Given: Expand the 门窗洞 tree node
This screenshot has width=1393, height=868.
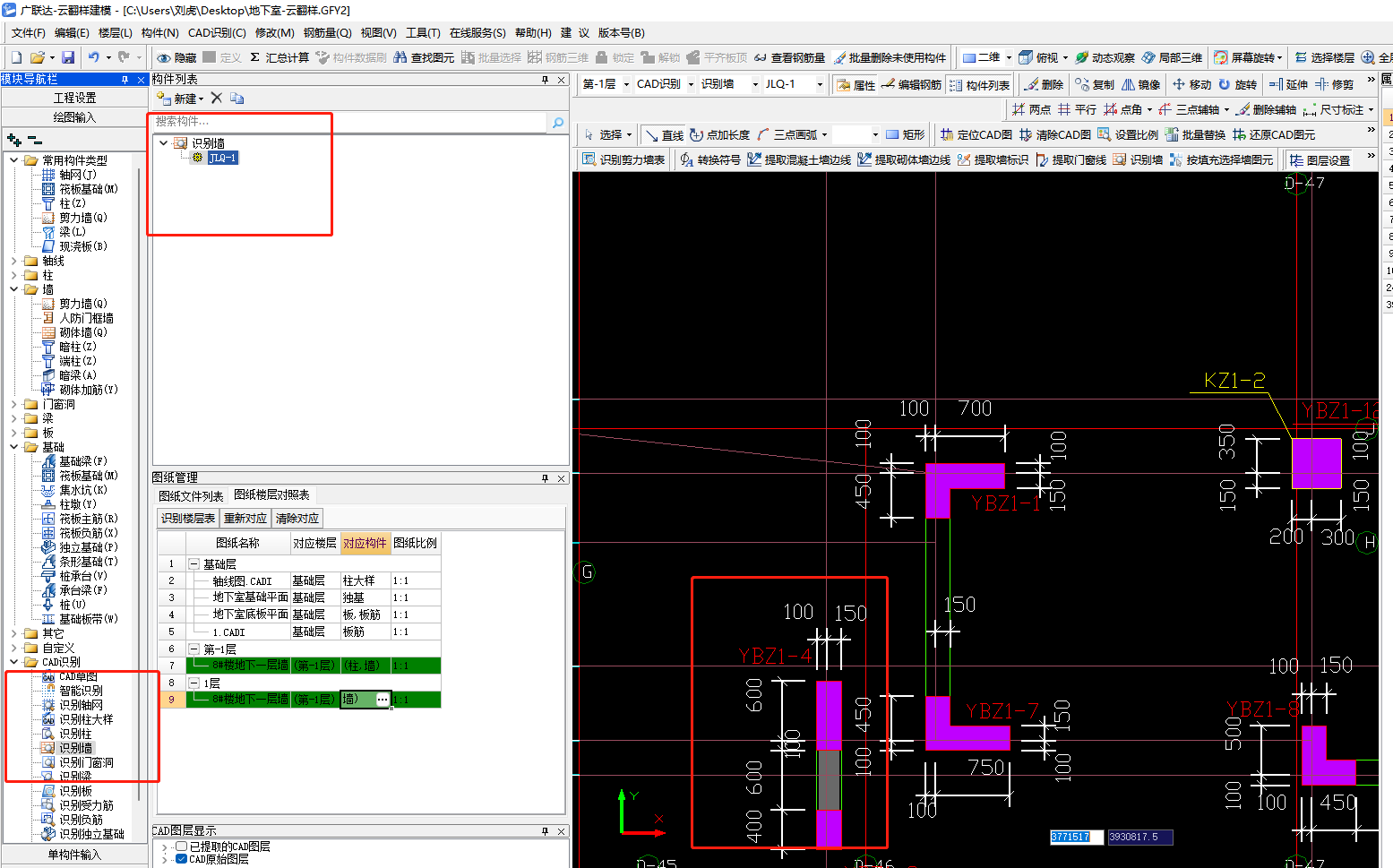Looking at the screenshot, I should [x=14, y=404].
